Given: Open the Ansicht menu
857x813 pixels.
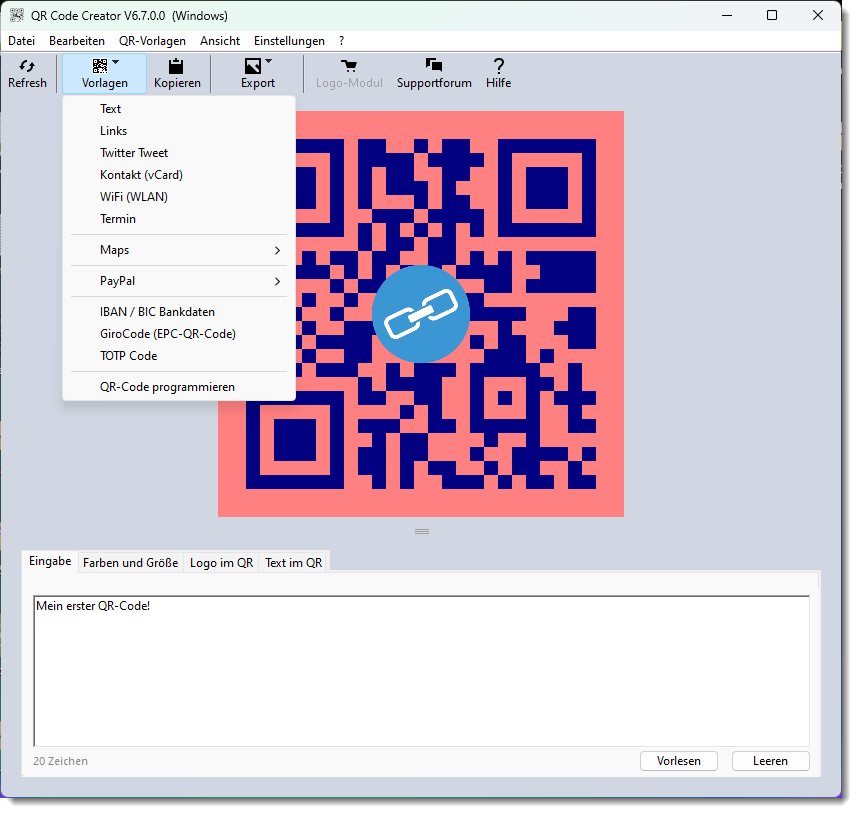Looking at the screenshot, I should pyautogui.click(x=220, y=41).
